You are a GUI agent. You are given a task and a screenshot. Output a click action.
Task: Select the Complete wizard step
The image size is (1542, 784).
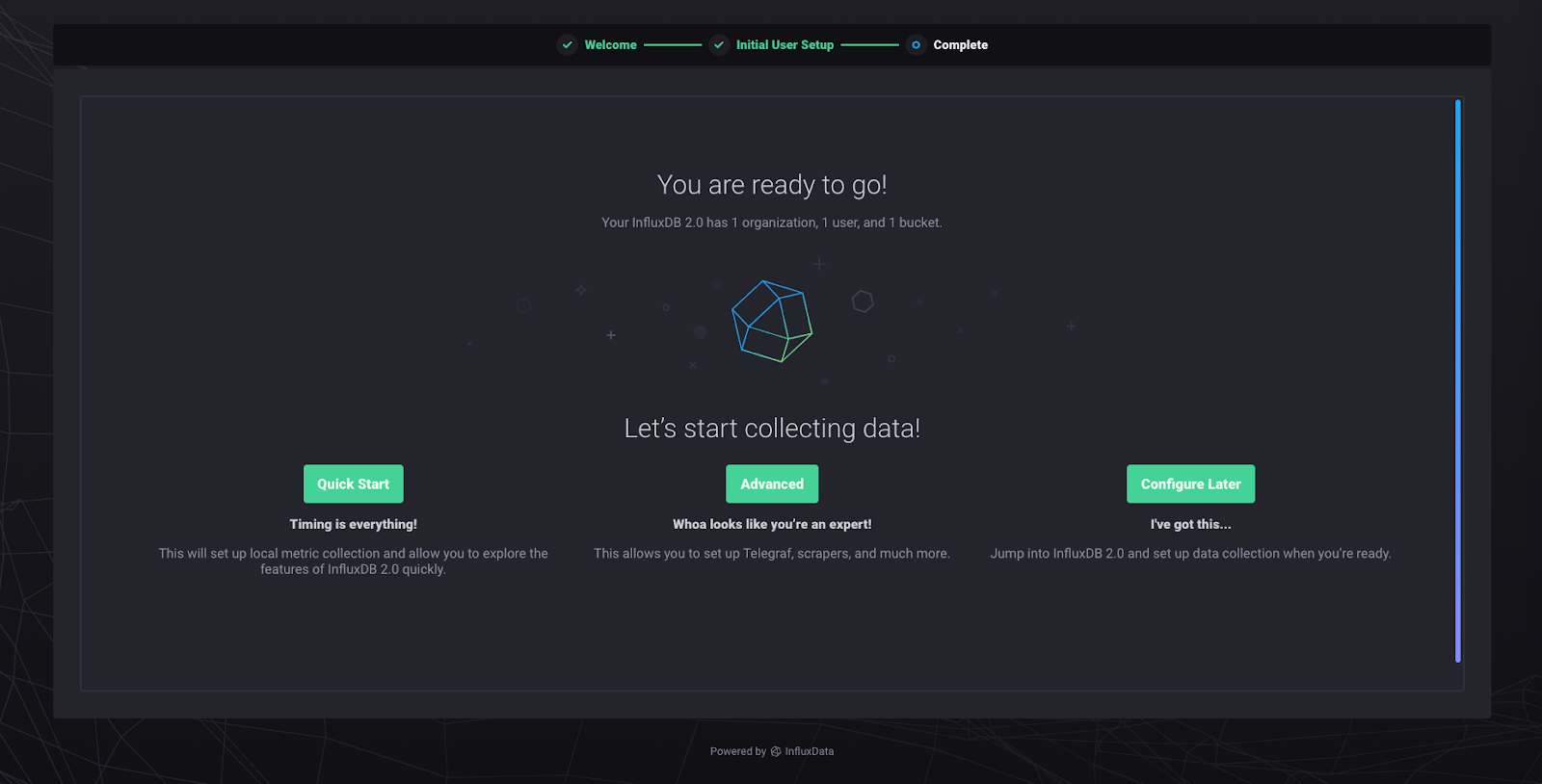point(960,45)
